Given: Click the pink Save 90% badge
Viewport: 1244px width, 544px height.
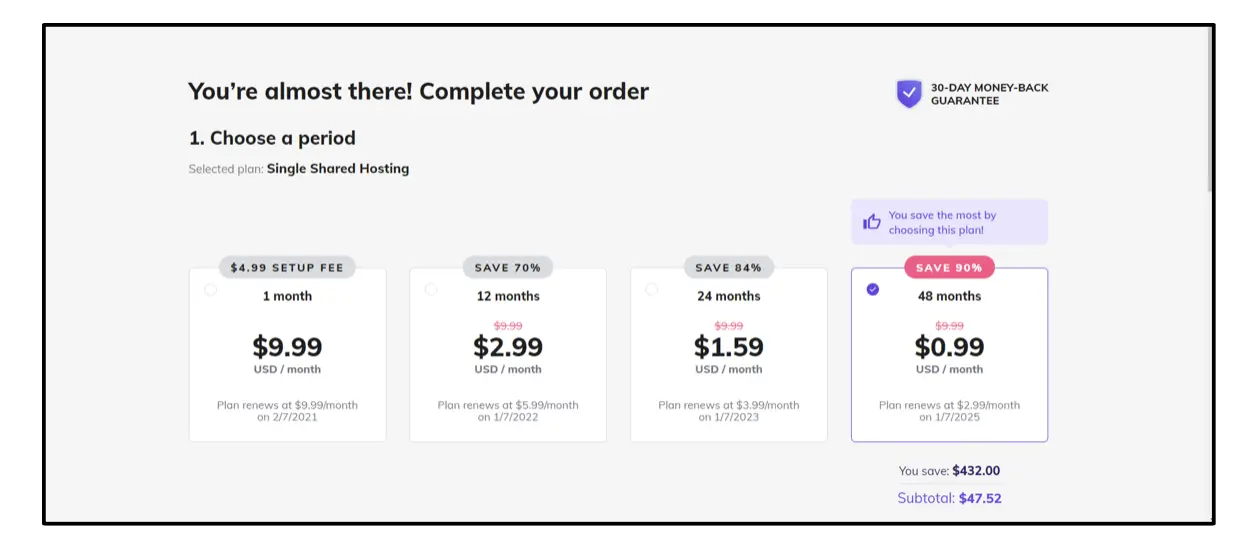Looking at the screenshot, I should point(949,268).
